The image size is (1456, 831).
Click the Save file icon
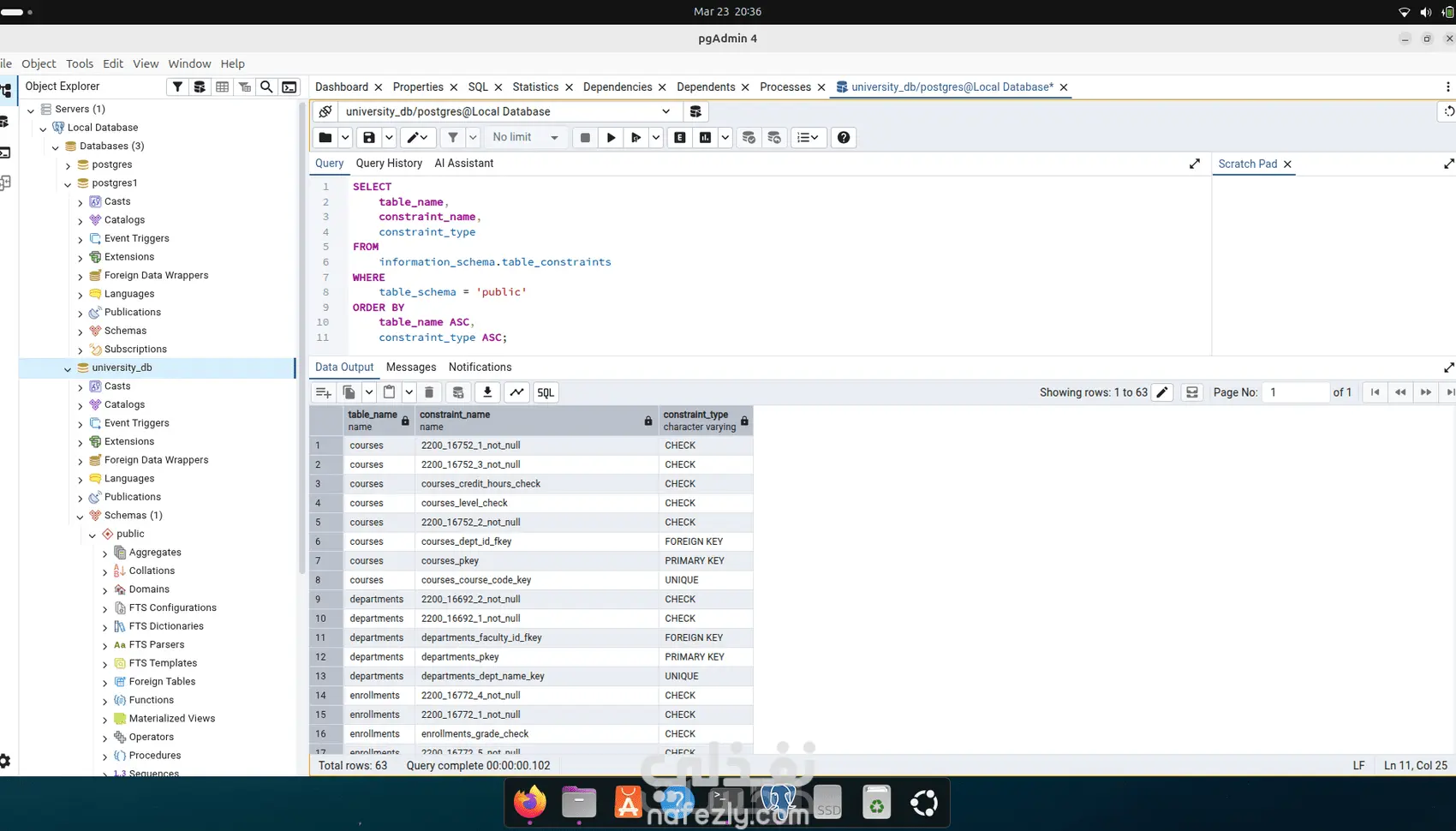(x=369, y=138)
